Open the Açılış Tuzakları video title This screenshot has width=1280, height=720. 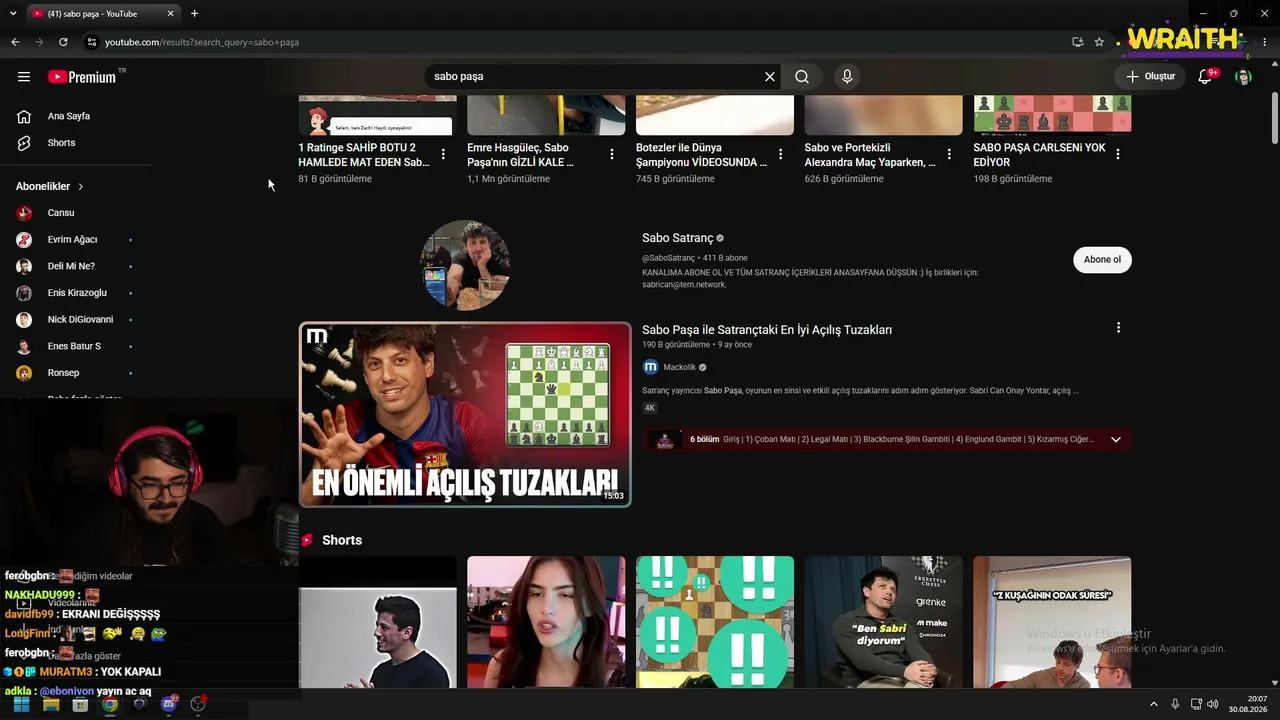[x=767, y=330]
